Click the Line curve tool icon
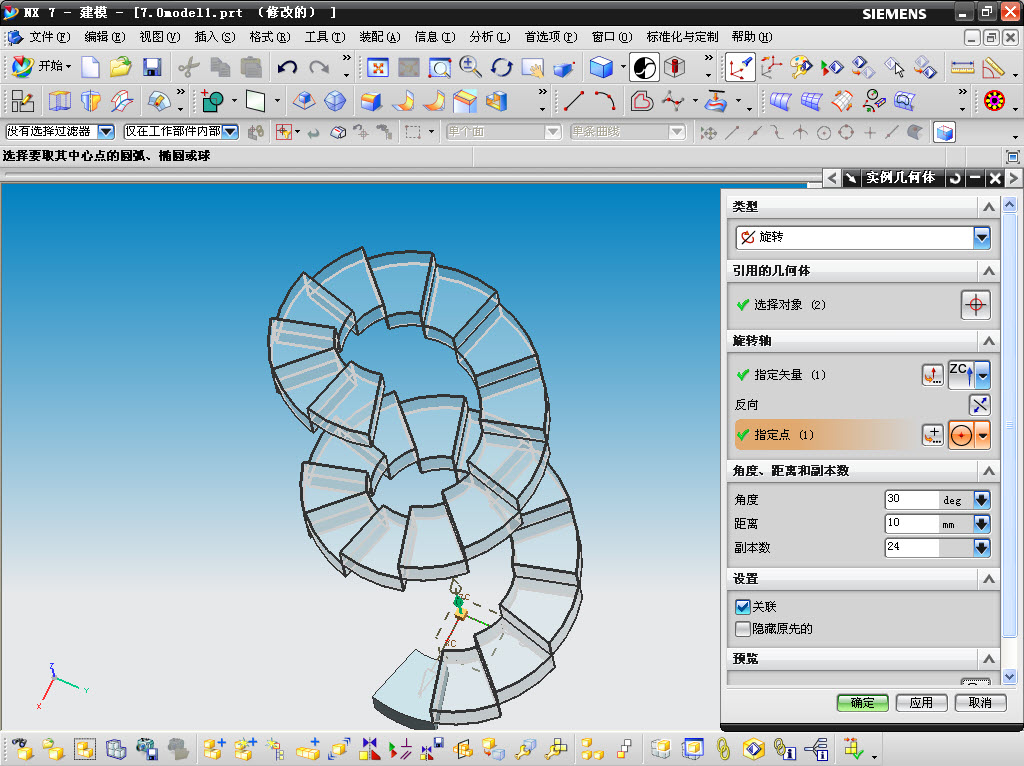The image size is (1024, 766). click(x=573, y=101)
